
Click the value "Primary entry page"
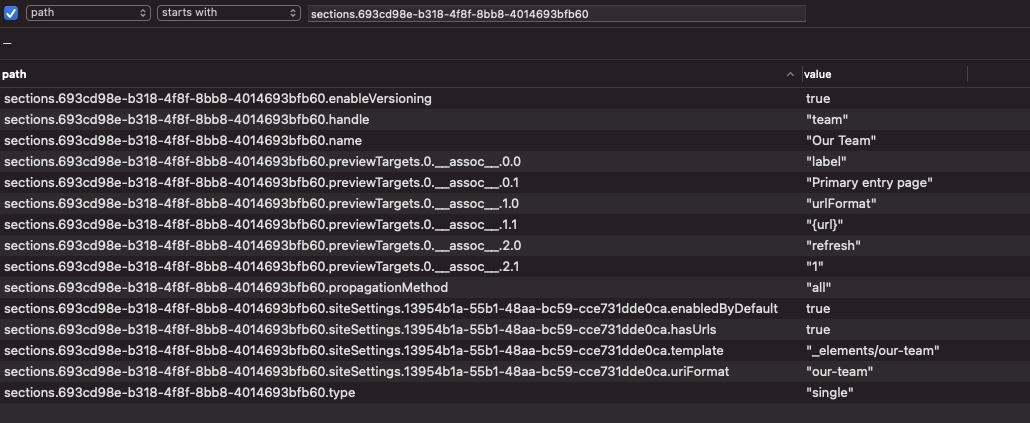(870, 183)
